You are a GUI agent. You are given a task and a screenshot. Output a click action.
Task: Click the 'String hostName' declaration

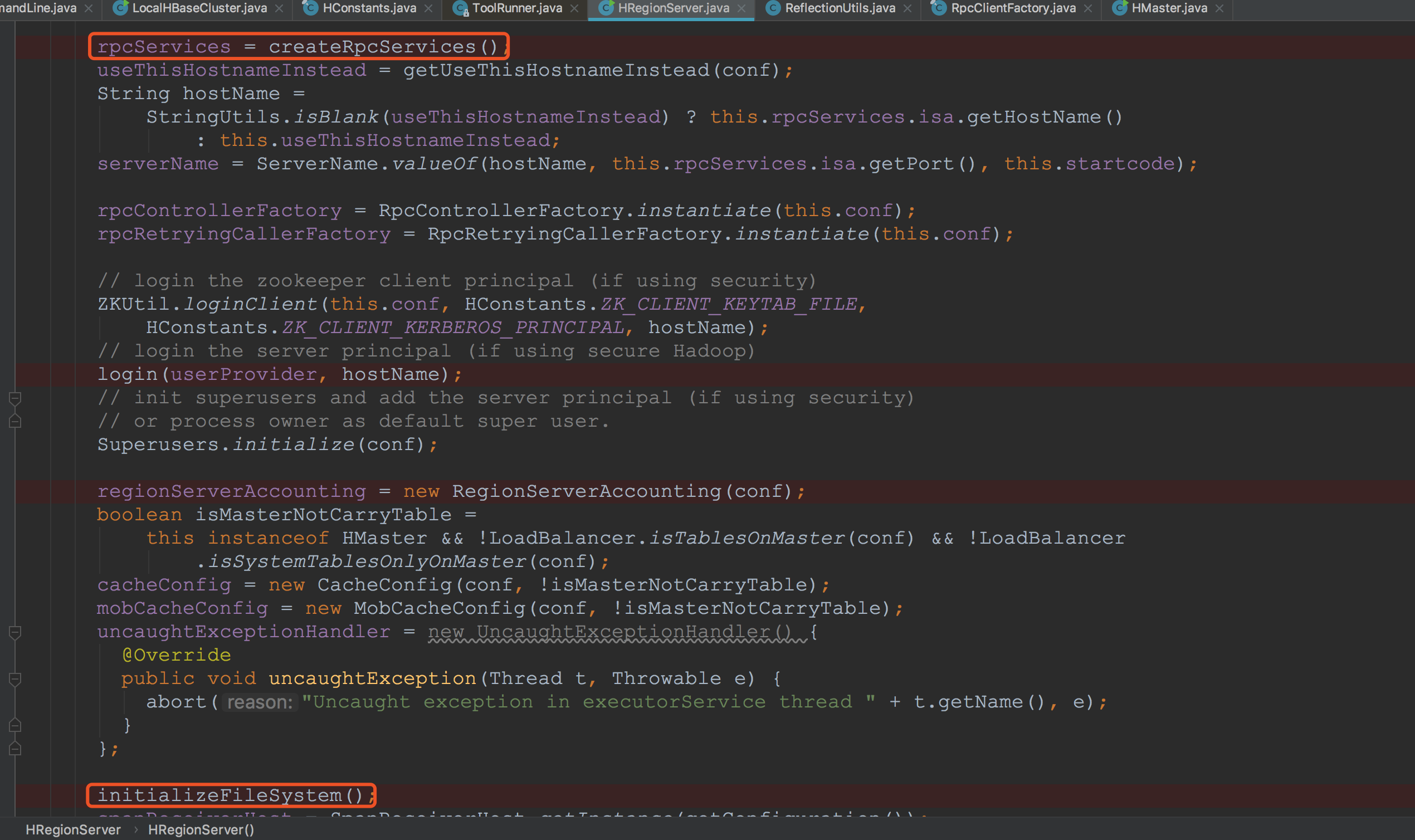click(188, 94)
